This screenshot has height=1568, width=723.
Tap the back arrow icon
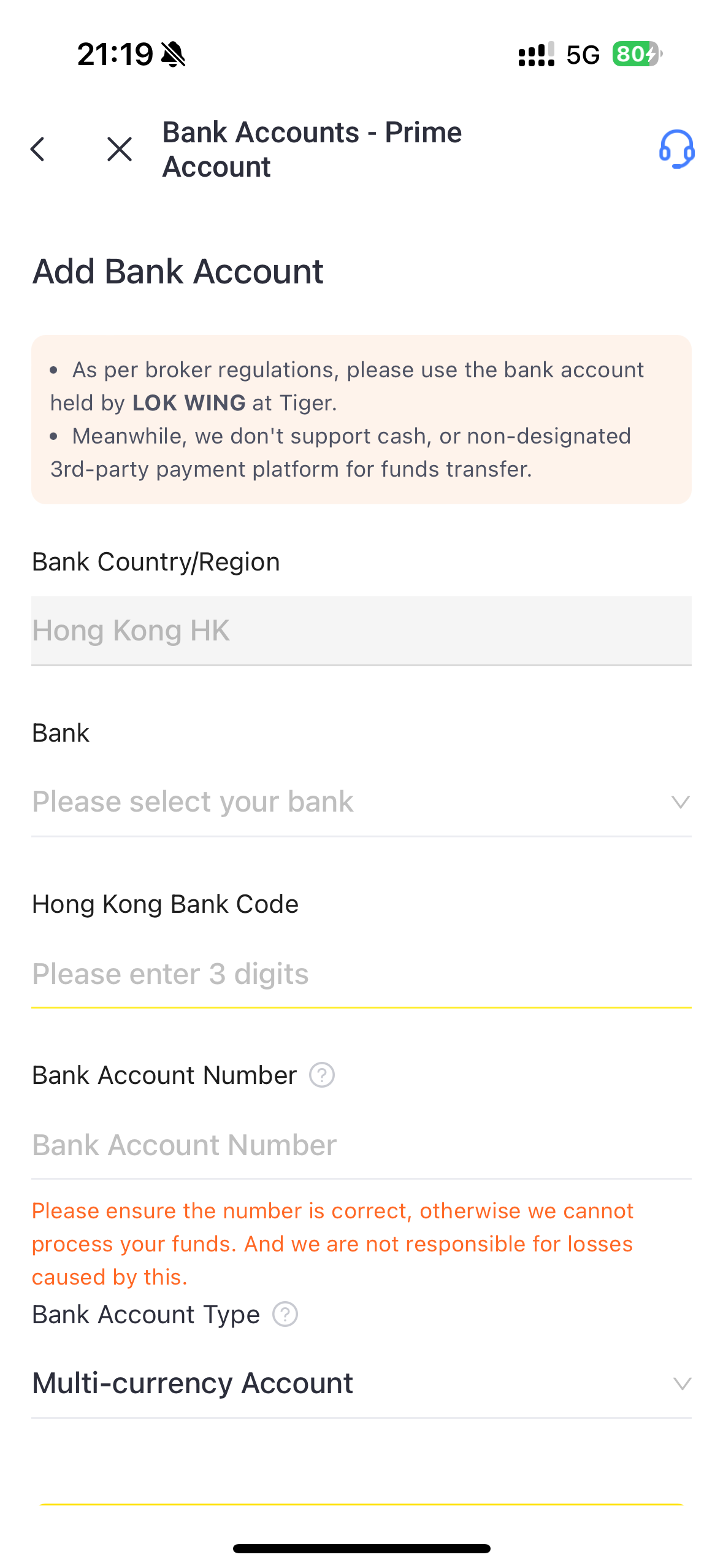pyautogui.click(x=38, y=149)
